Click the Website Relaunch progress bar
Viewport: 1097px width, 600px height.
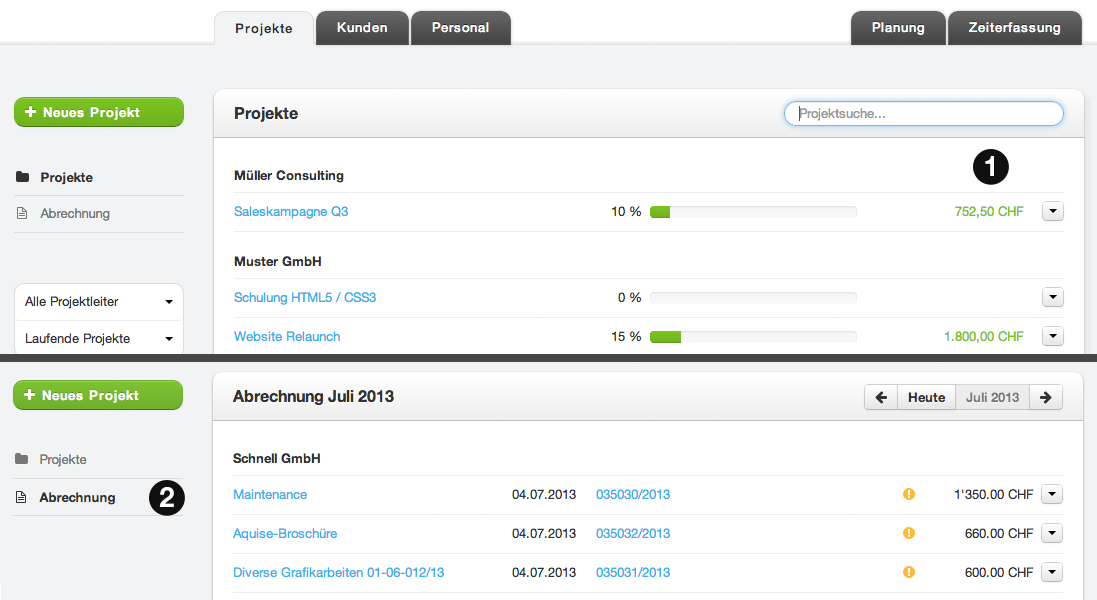point(753,337)
